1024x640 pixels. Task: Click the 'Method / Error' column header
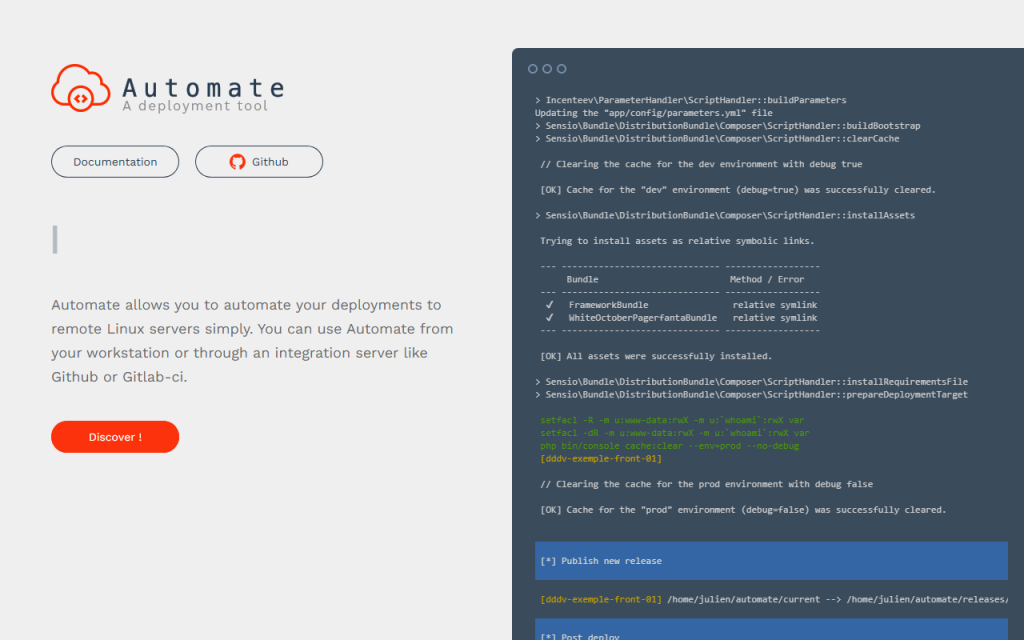click(767, 280)
